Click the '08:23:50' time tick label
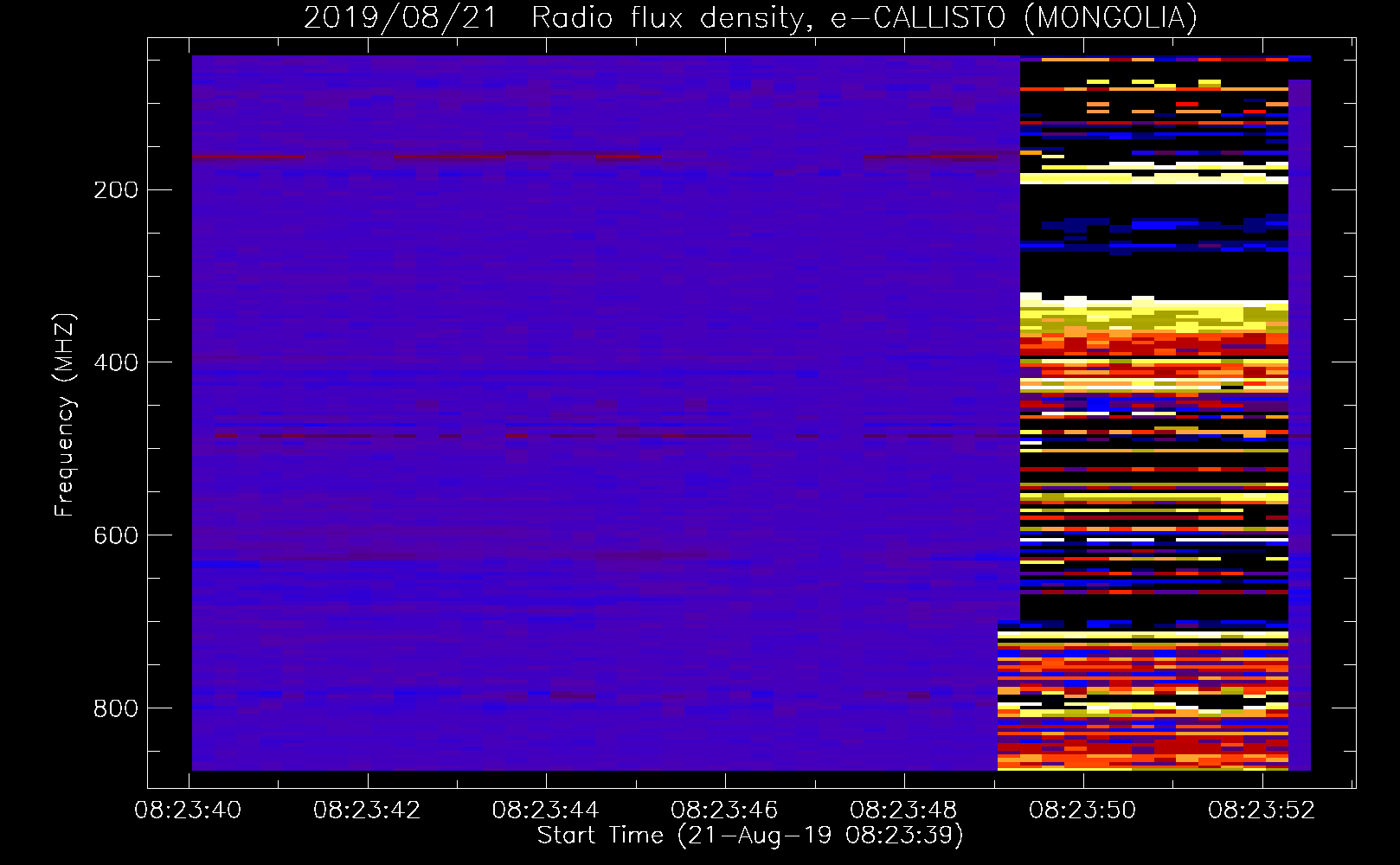 1082,811
